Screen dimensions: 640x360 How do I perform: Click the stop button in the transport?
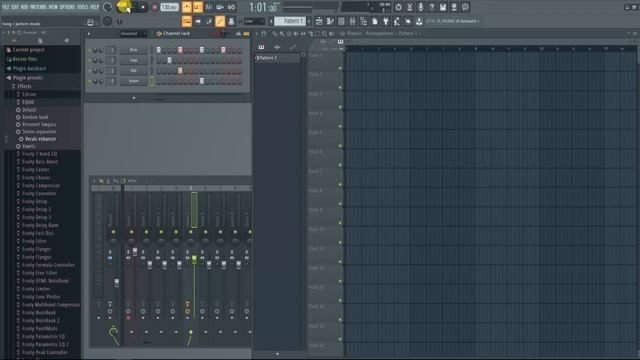pos(143,7)
